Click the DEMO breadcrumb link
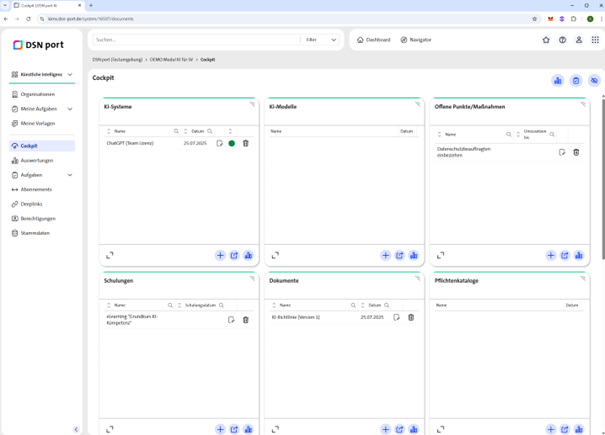The height and width of the screenshot is (435, 605). [x=171, y=60]
